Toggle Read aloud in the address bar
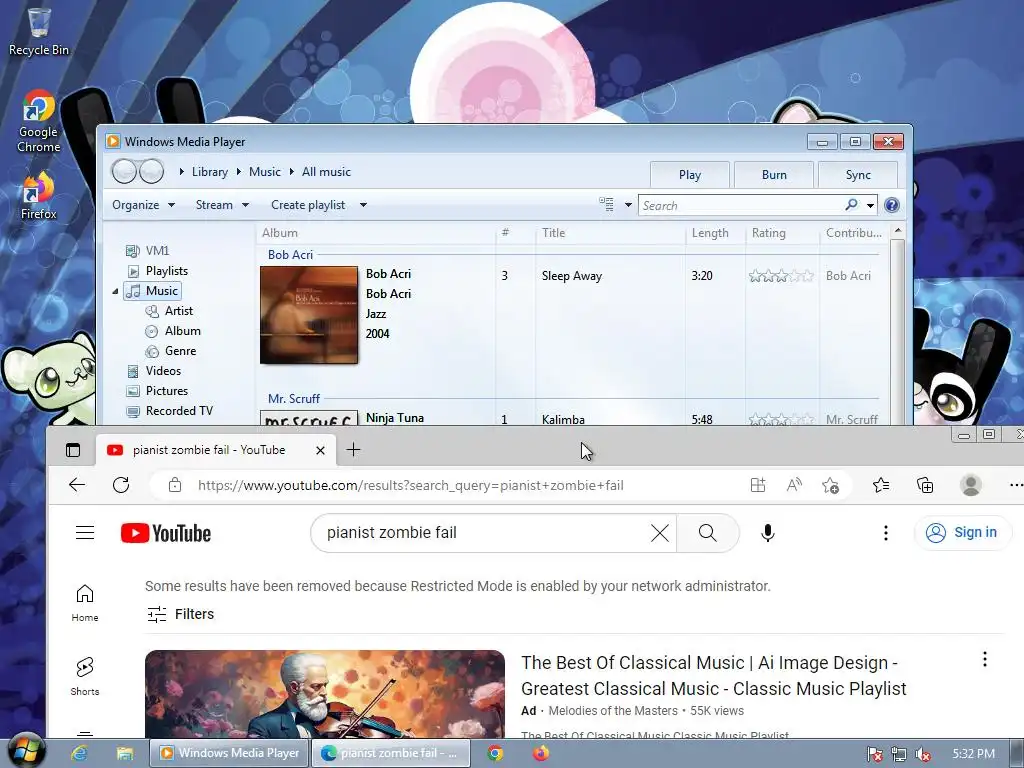This screenshot has height=768, width=1024. click(794, 485)
